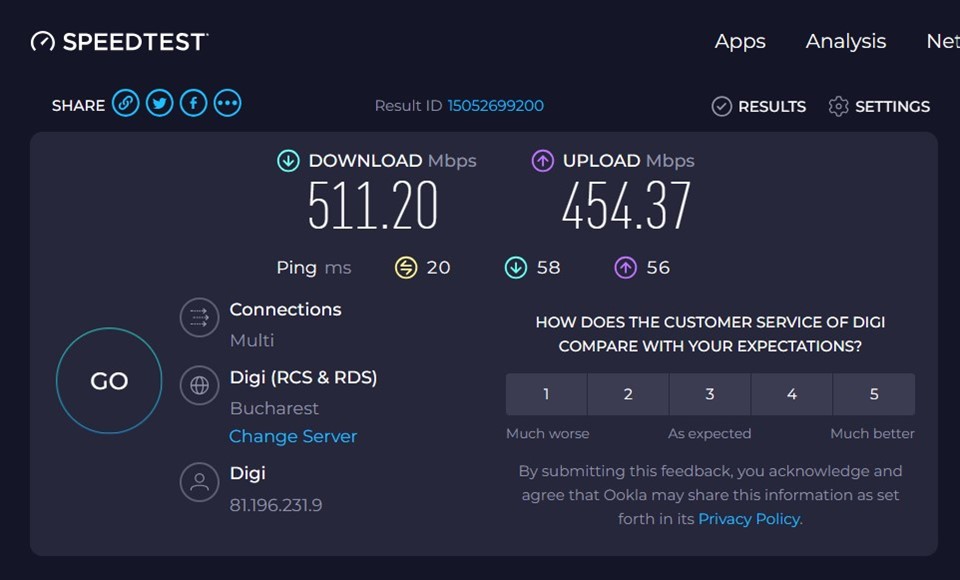
Task: Click the Speedtest logo
Action: coord(119,41)
